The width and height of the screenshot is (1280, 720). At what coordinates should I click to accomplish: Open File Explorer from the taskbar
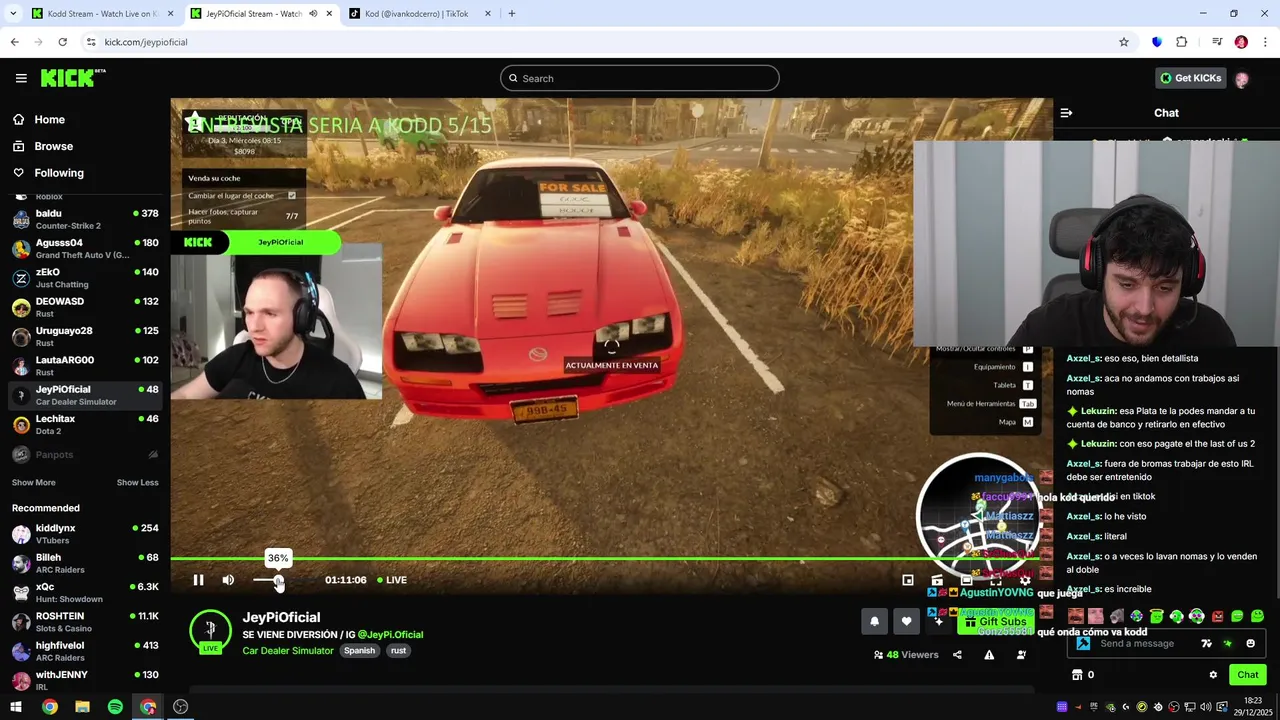(82, 707)
